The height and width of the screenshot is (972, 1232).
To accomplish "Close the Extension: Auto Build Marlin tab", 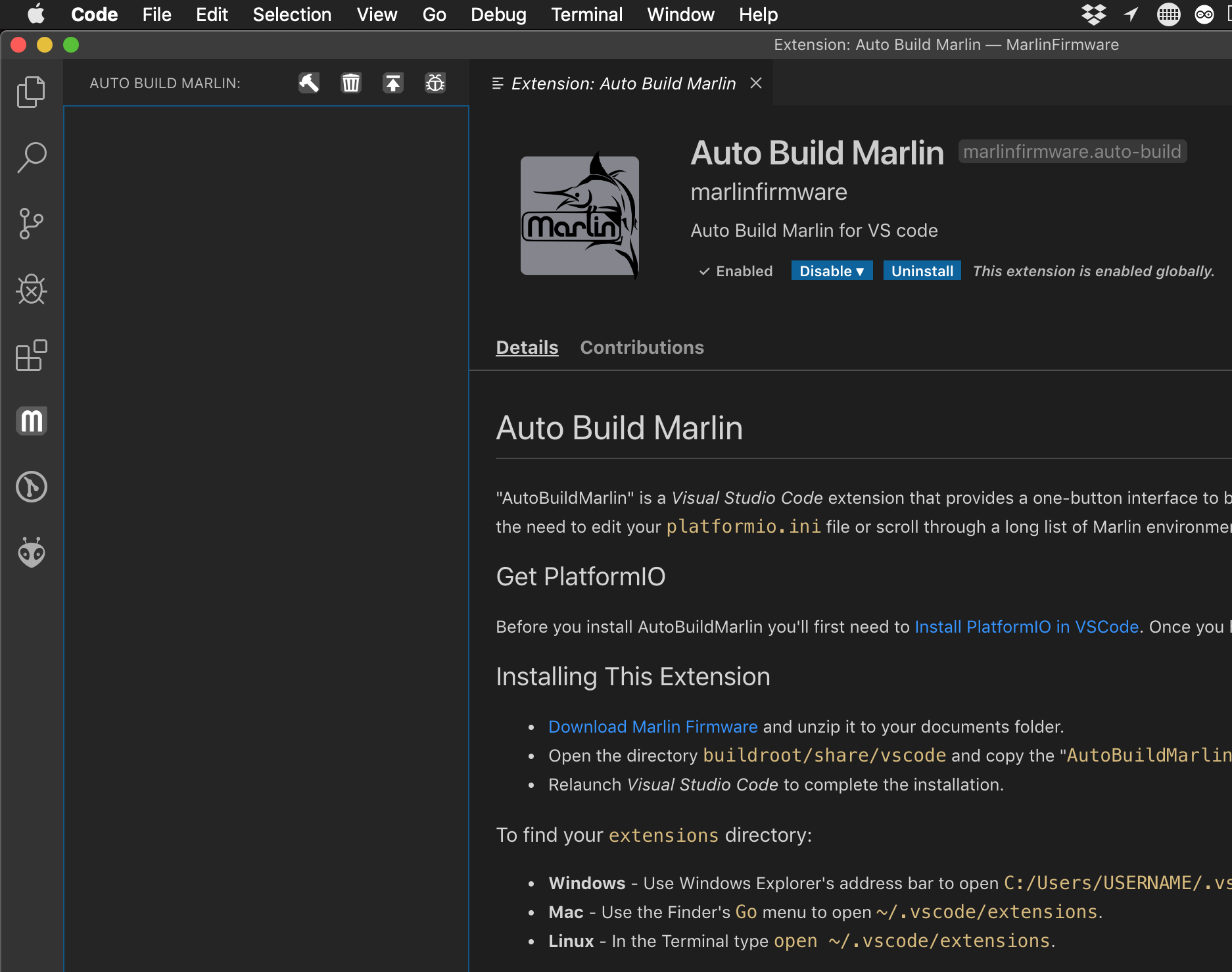I will click(x=756, y=83).
